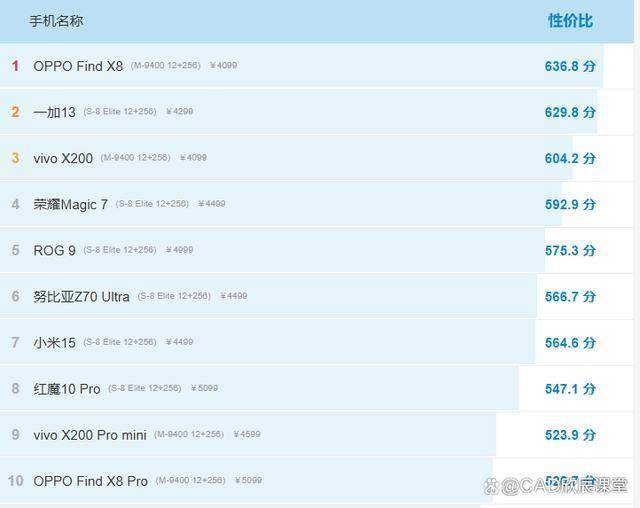The height and width of the screenshot is (508, 640).
Task: Select the vivo X200 phone name
Action: pos(63,158)
